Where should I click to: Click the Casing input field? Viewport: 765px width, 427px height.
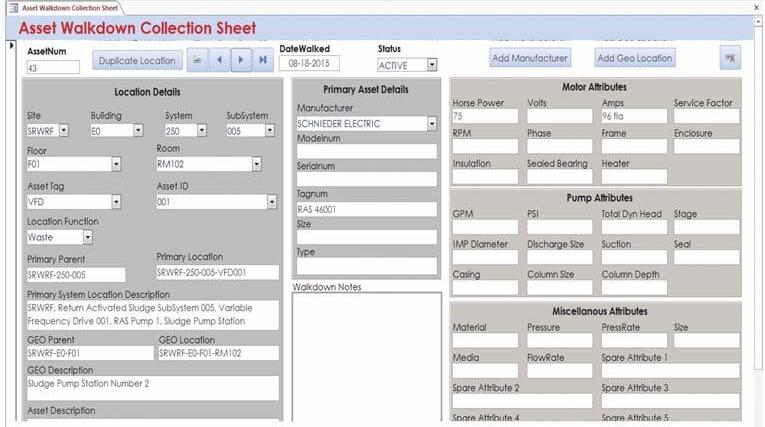(485, 287)
